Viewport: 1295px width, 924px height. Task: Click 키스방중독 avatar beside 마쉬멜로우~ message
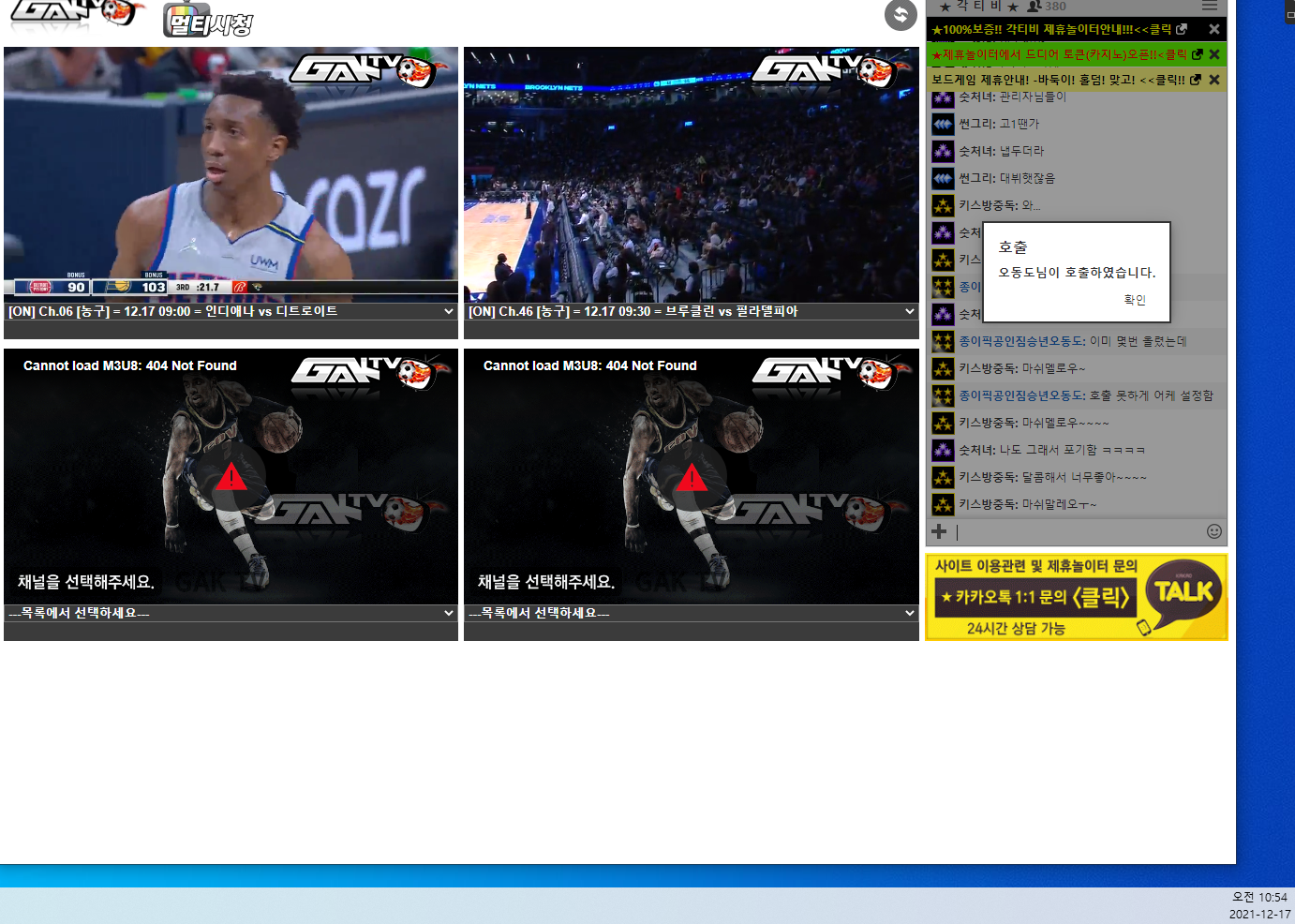(943, 368)
